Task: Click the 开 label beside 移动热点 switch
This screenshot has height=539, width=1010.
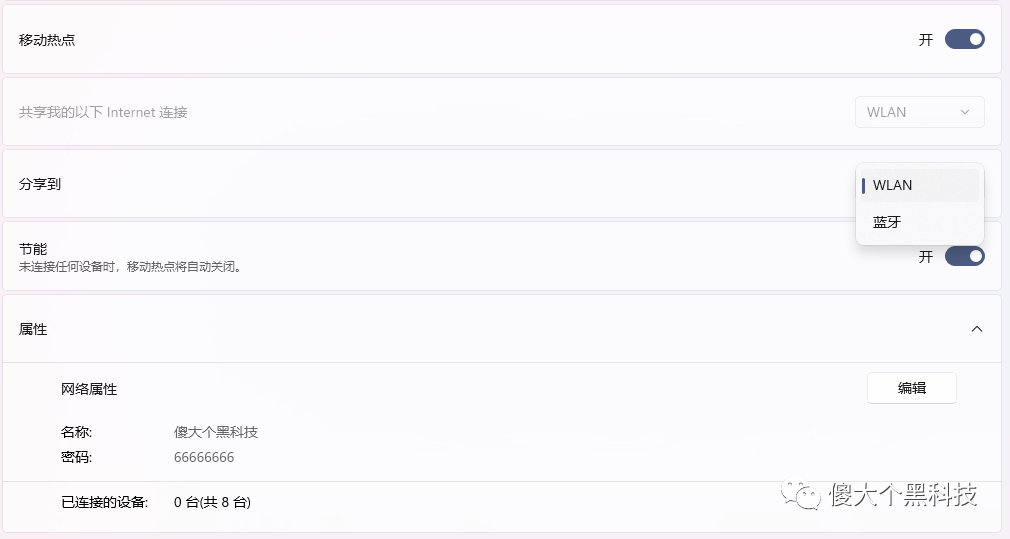Action: tap(926, 40)
